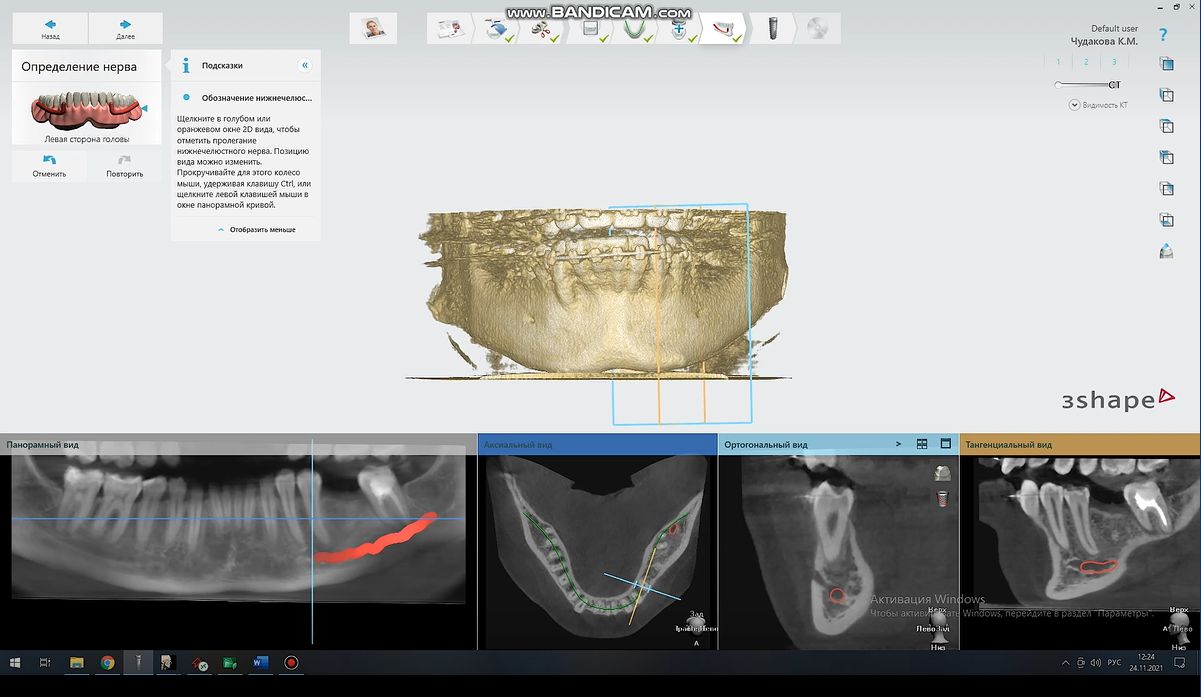The height and width of the screenshot is (697, 1201).
Task: Open the final disc export step
Action: pos(818,28)
